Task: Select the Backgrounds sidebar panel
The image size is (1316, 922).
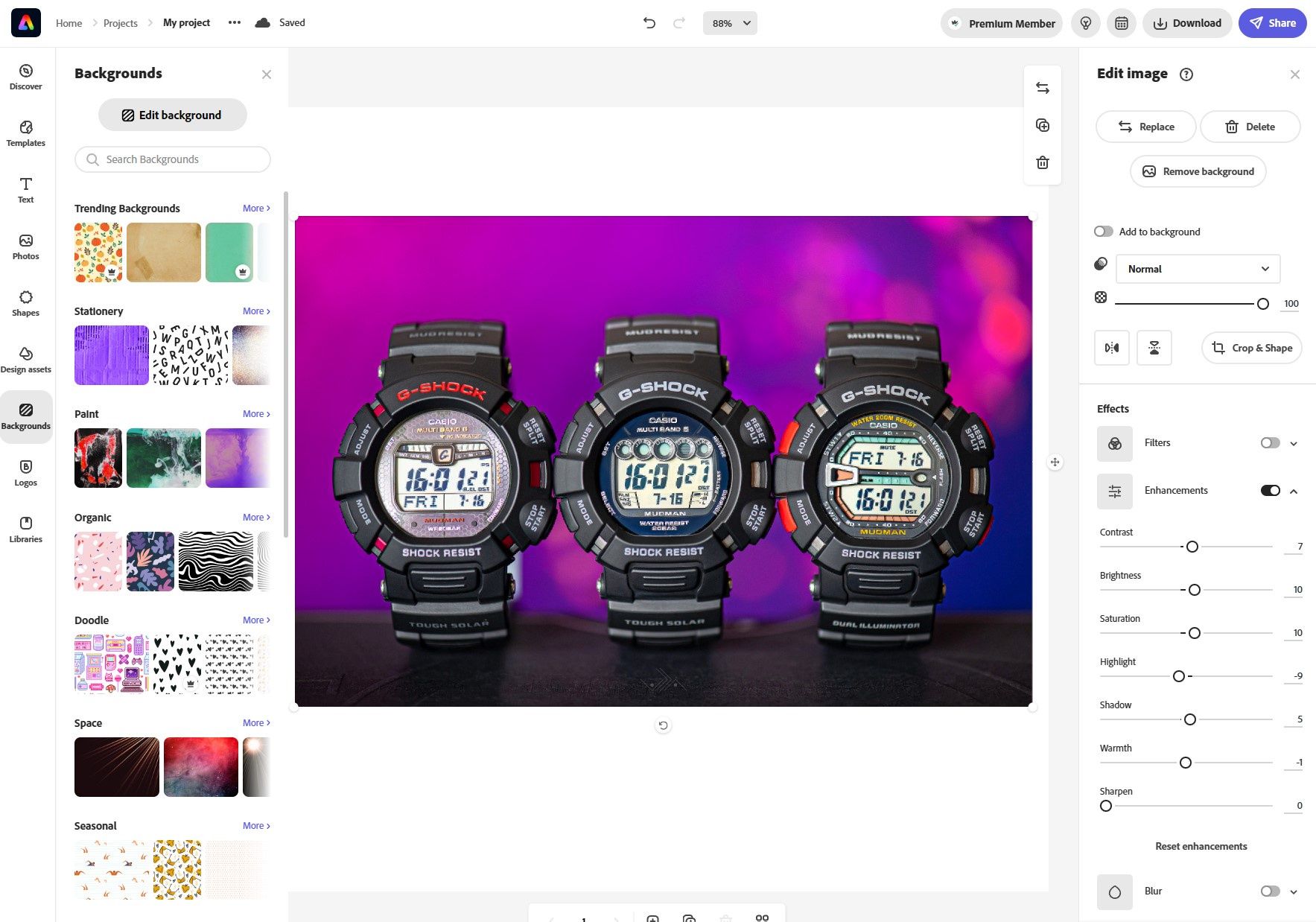Action: pos(26,416)
